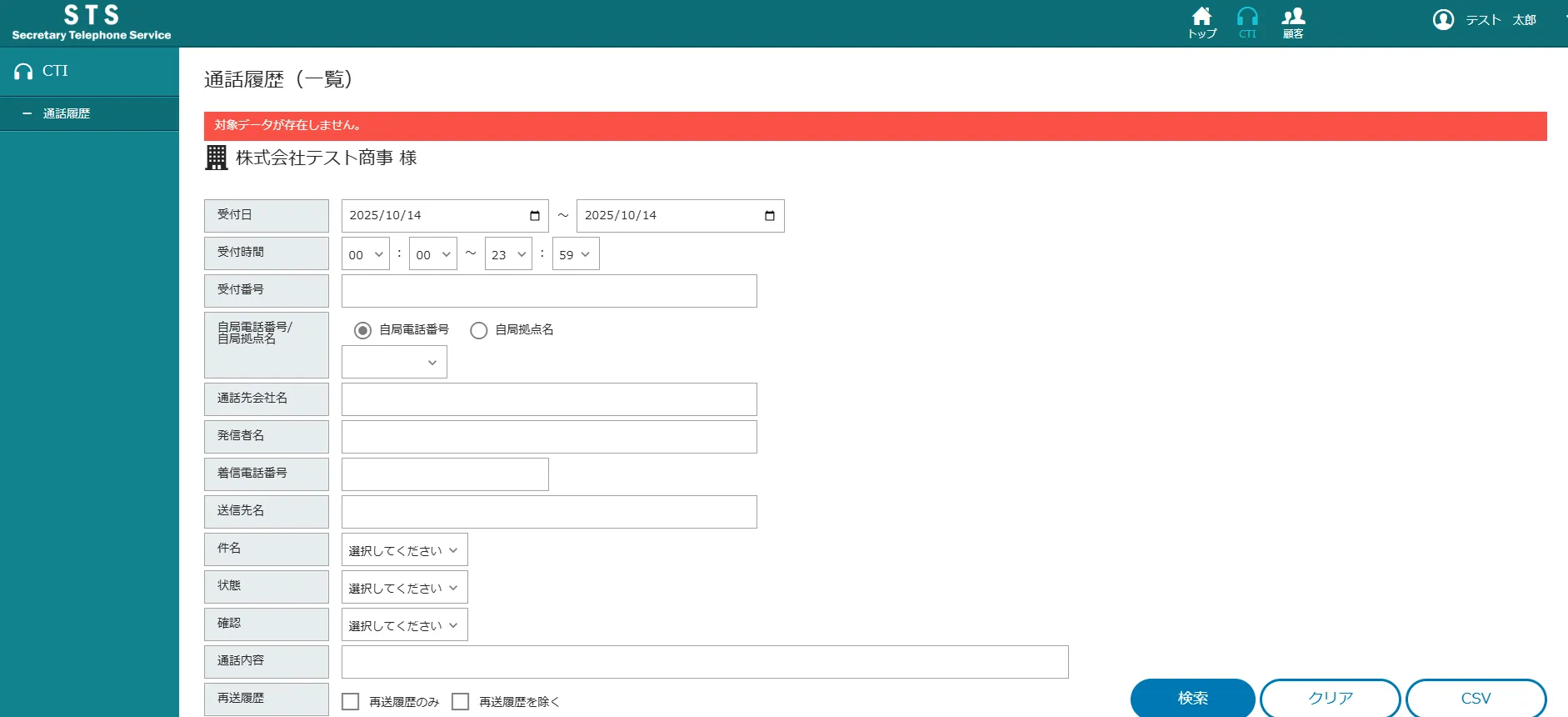Click the STS logo
This screenshot has width=1568, height=717.
point(92,23)
